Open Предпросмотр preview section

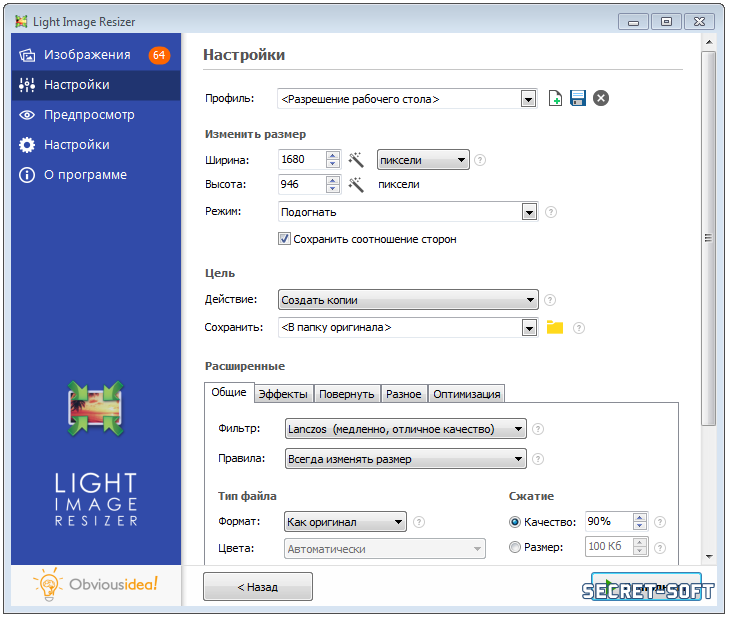96,115
